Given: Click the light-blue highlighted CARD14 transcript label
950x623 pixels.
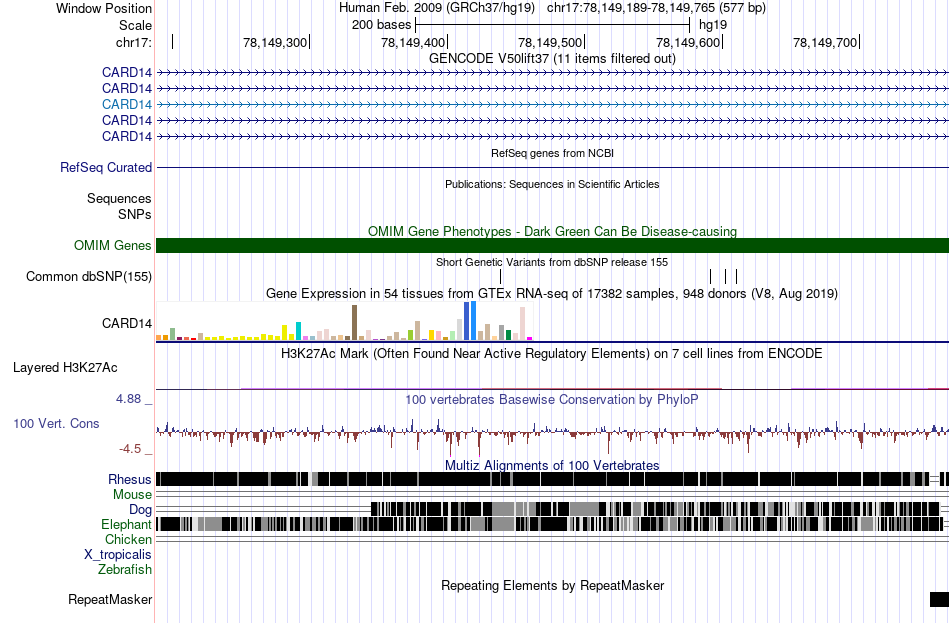Looking at the screenshot, I should coord(127,104).
